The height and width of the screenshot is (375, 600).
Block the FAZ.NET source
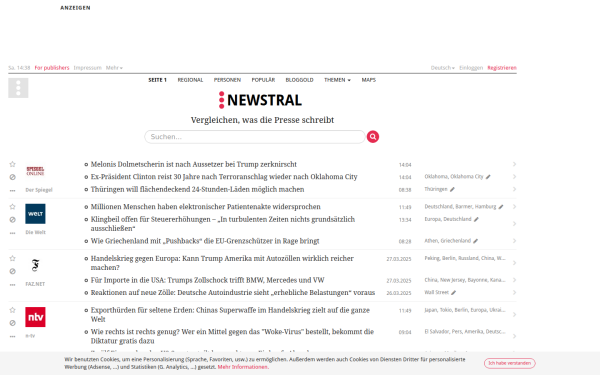tap(13, 271)
